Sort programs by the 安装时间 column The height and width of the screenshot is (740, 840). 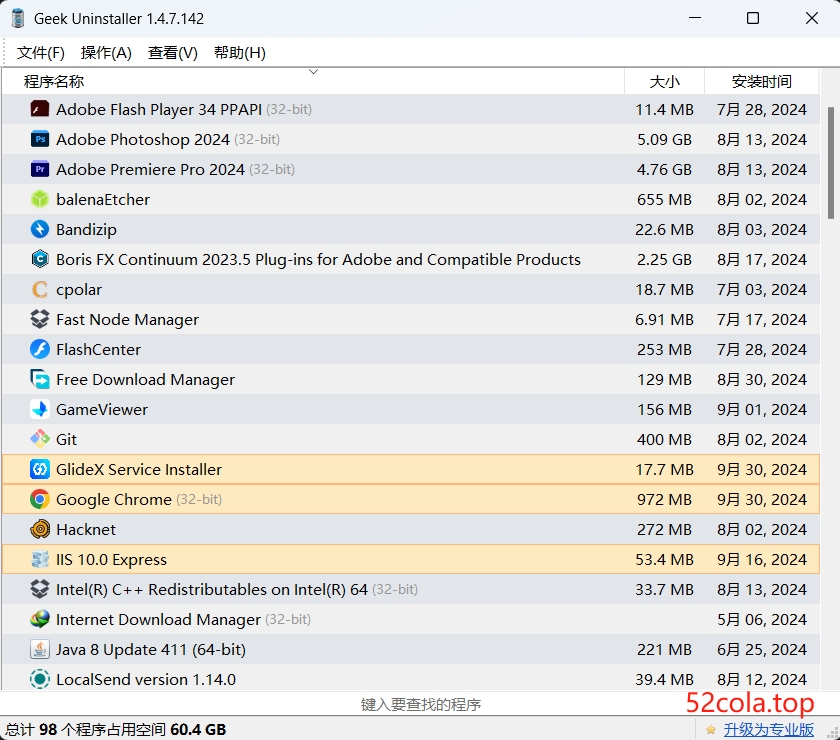click(x=762, y=81)
